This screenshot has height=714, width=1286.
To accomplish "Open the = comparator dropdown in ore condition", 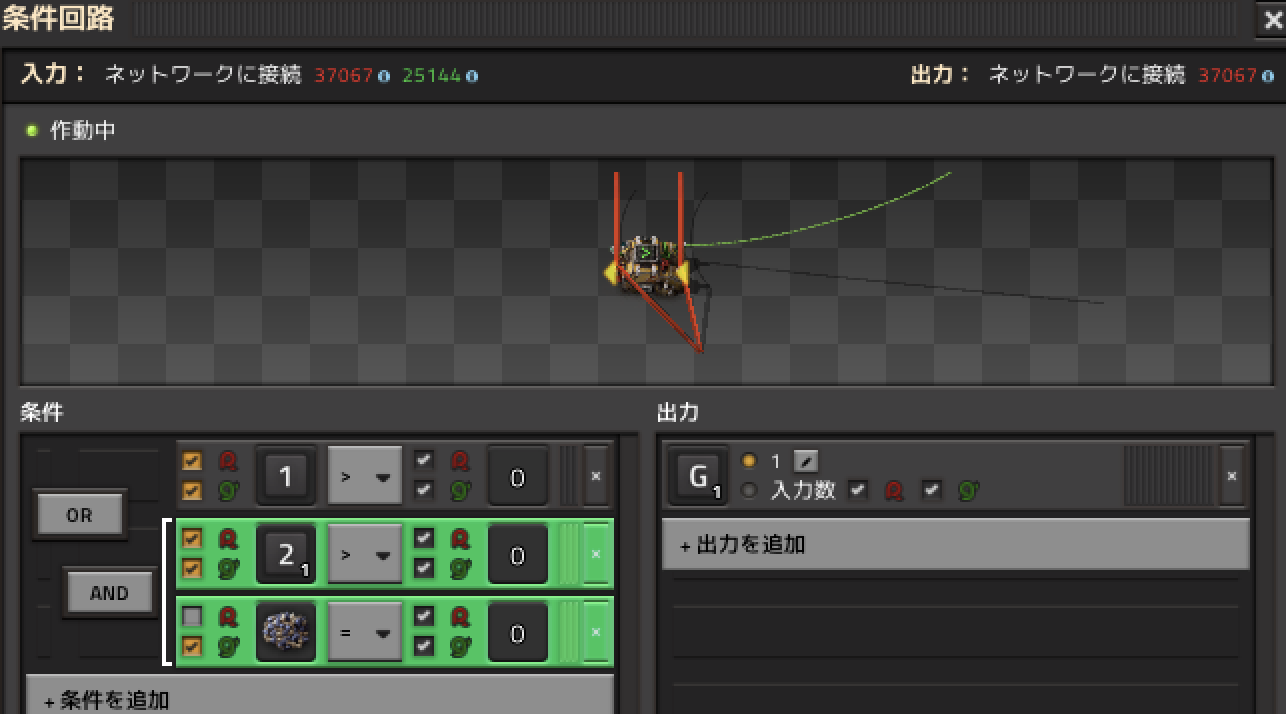I will [365, 632].
